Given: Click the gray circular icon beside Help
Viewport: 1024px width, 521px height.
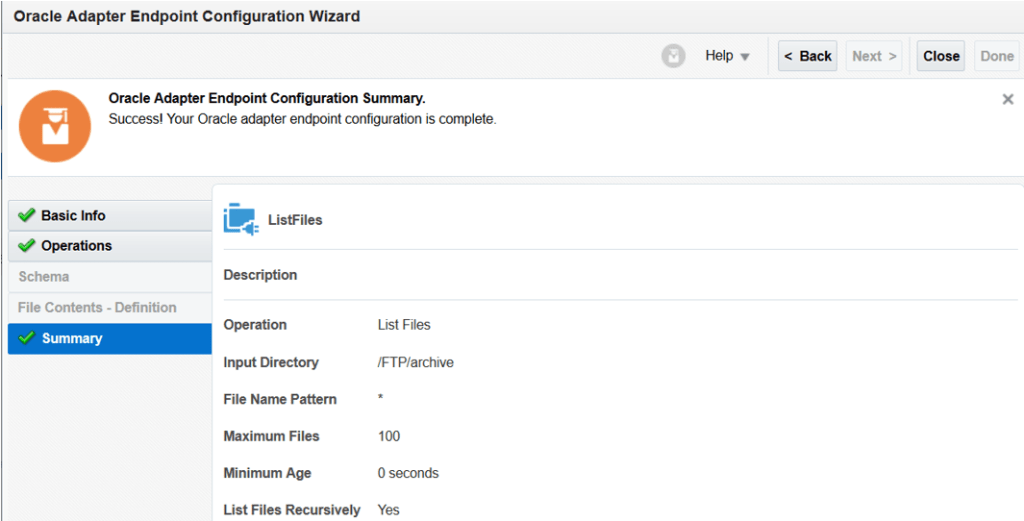Looking at the screenshot, I should pyautogui.click(x=674, y=56).
